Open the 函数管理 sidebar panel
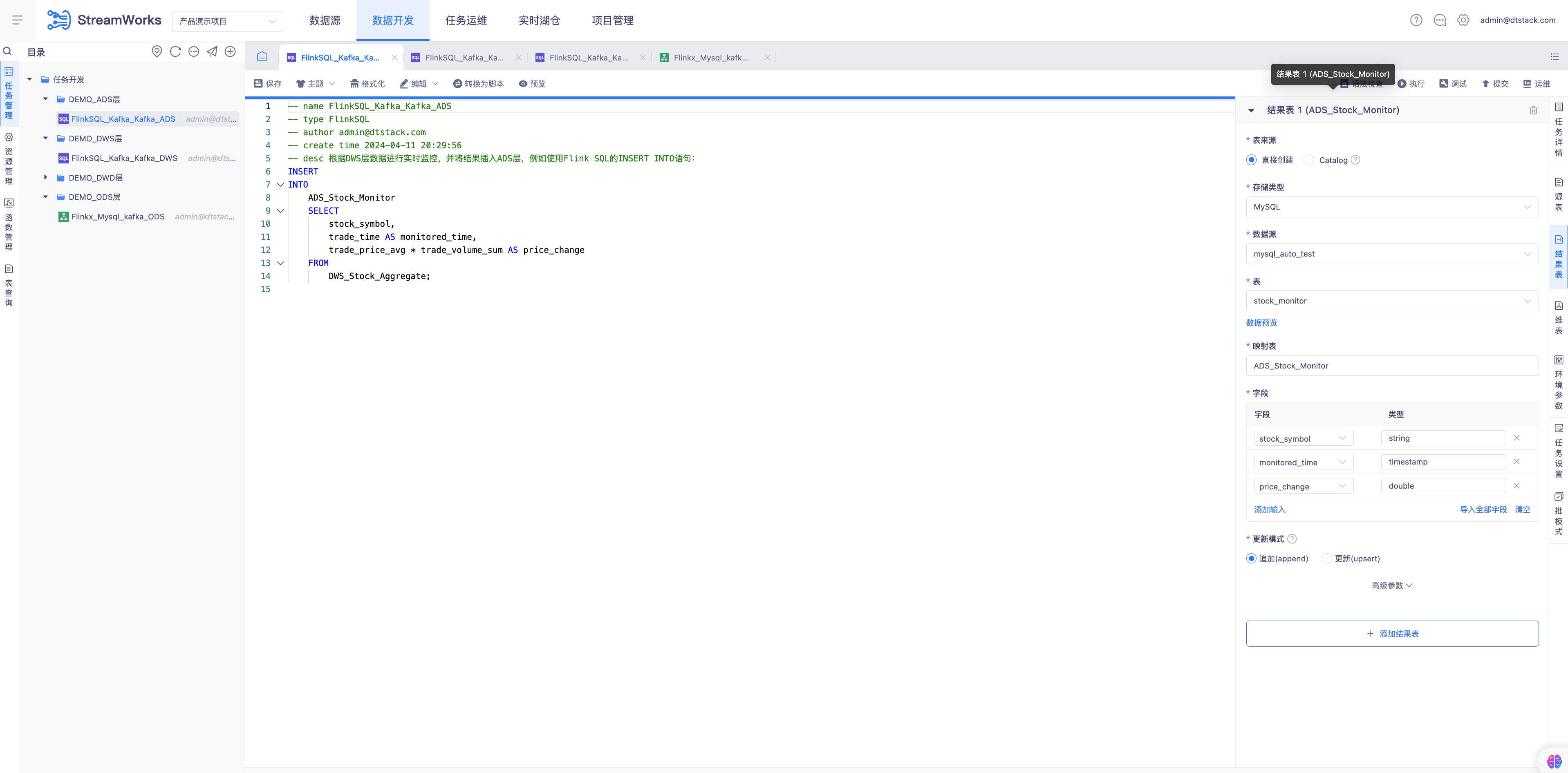1568x773 pixels. click(x=9, y=224)
